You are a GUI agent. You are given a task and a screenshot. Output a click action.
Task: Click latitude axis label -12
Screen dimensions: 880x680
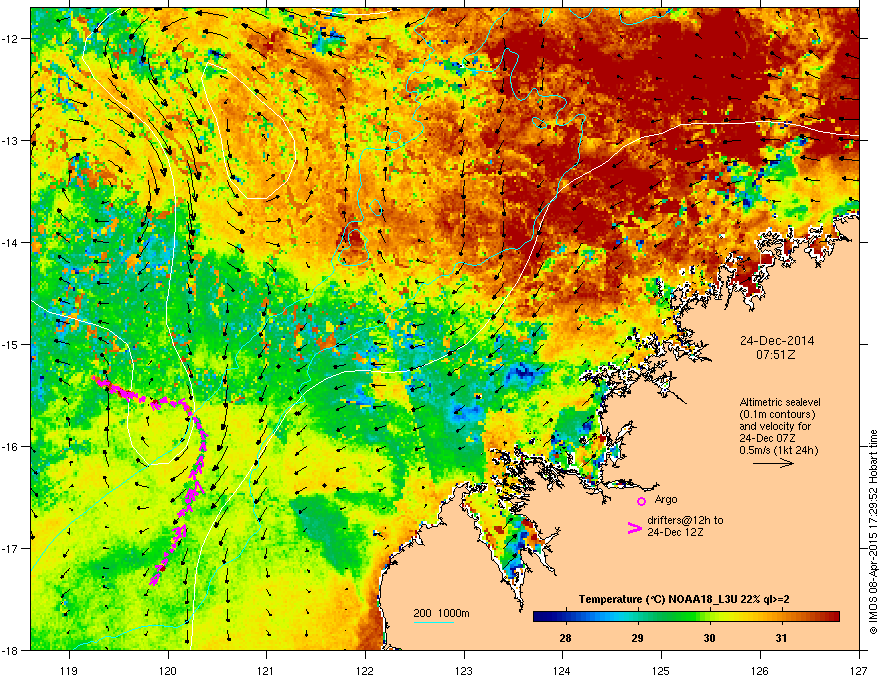tap(11, 38)
